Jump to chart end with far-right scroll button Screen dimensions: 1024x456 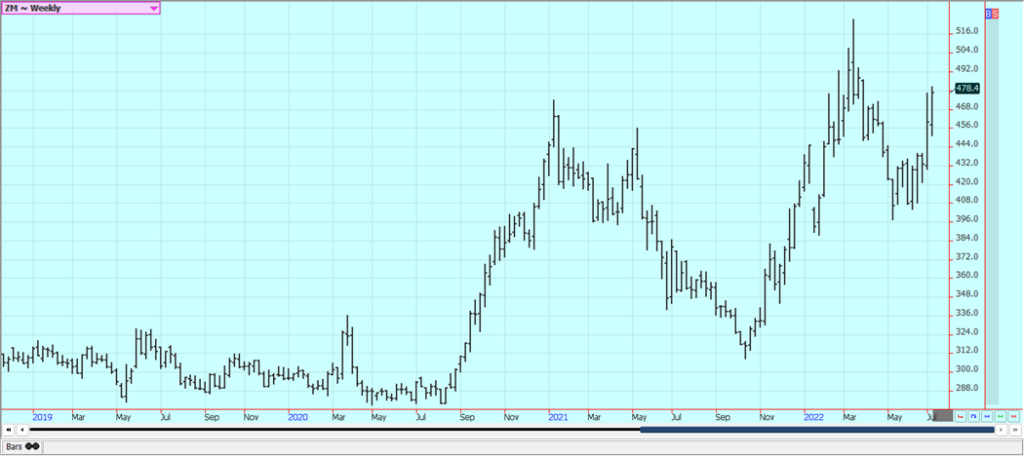point(1015,430)
